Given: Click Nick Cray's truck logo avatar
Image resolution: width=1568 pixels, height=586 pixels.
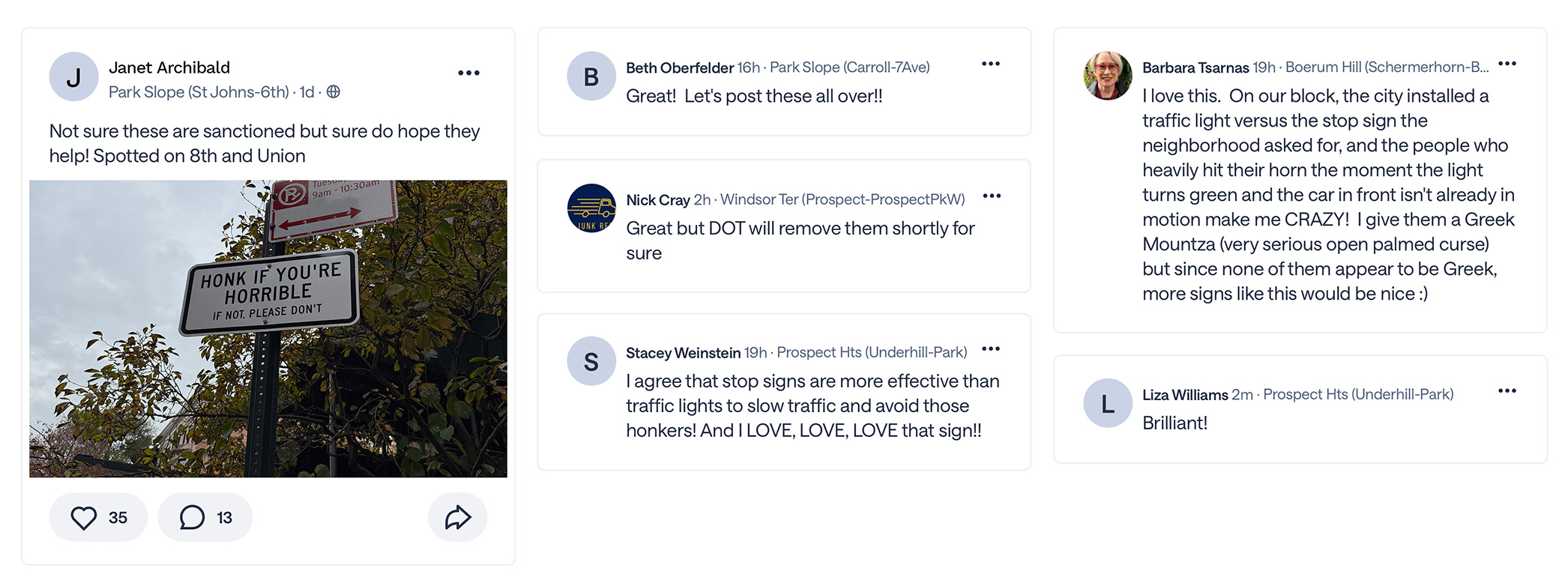Looking at the screenshot, I should (591, 208).
